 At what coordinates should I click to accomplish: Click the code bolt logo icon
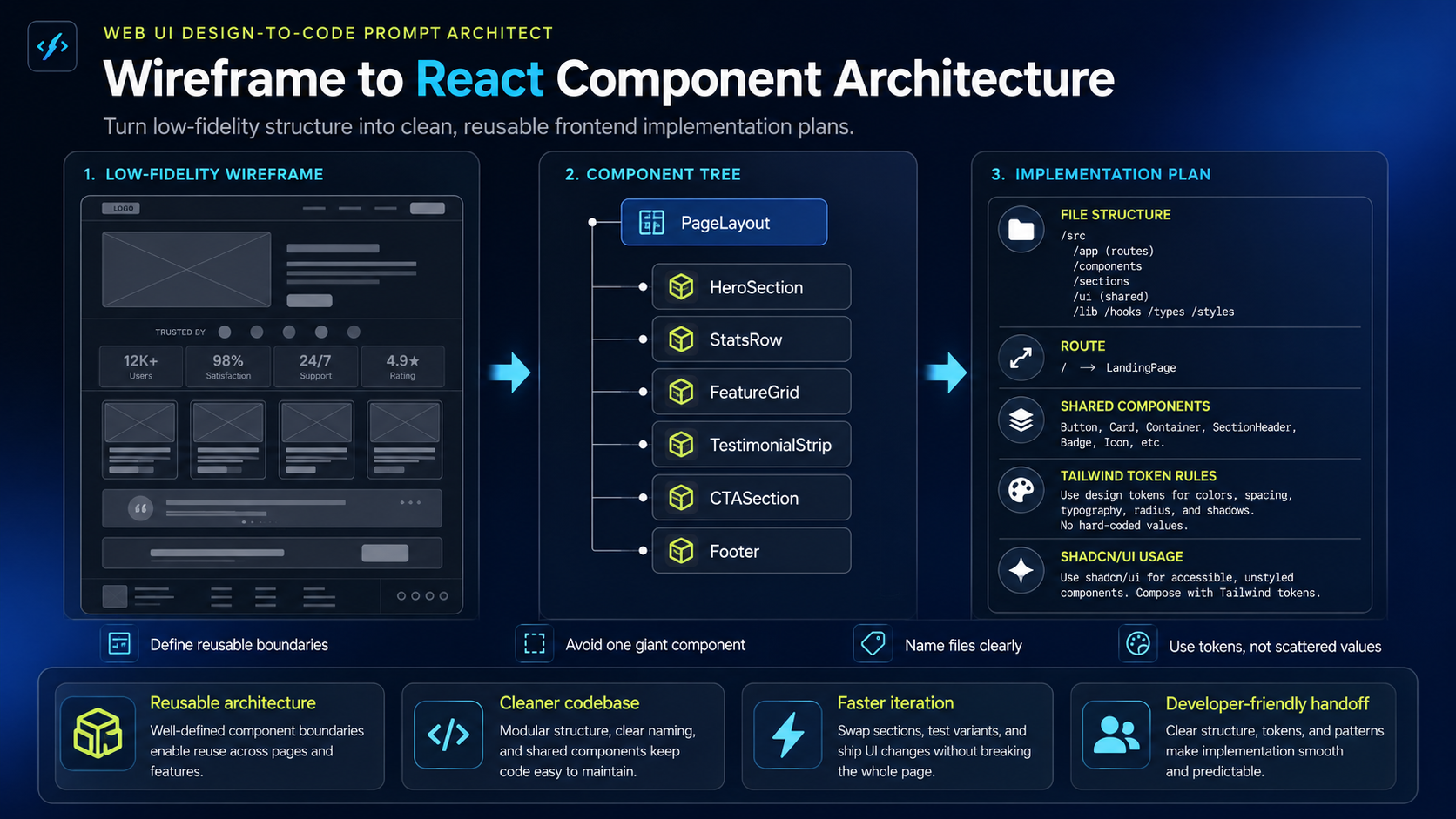point(52,46)
